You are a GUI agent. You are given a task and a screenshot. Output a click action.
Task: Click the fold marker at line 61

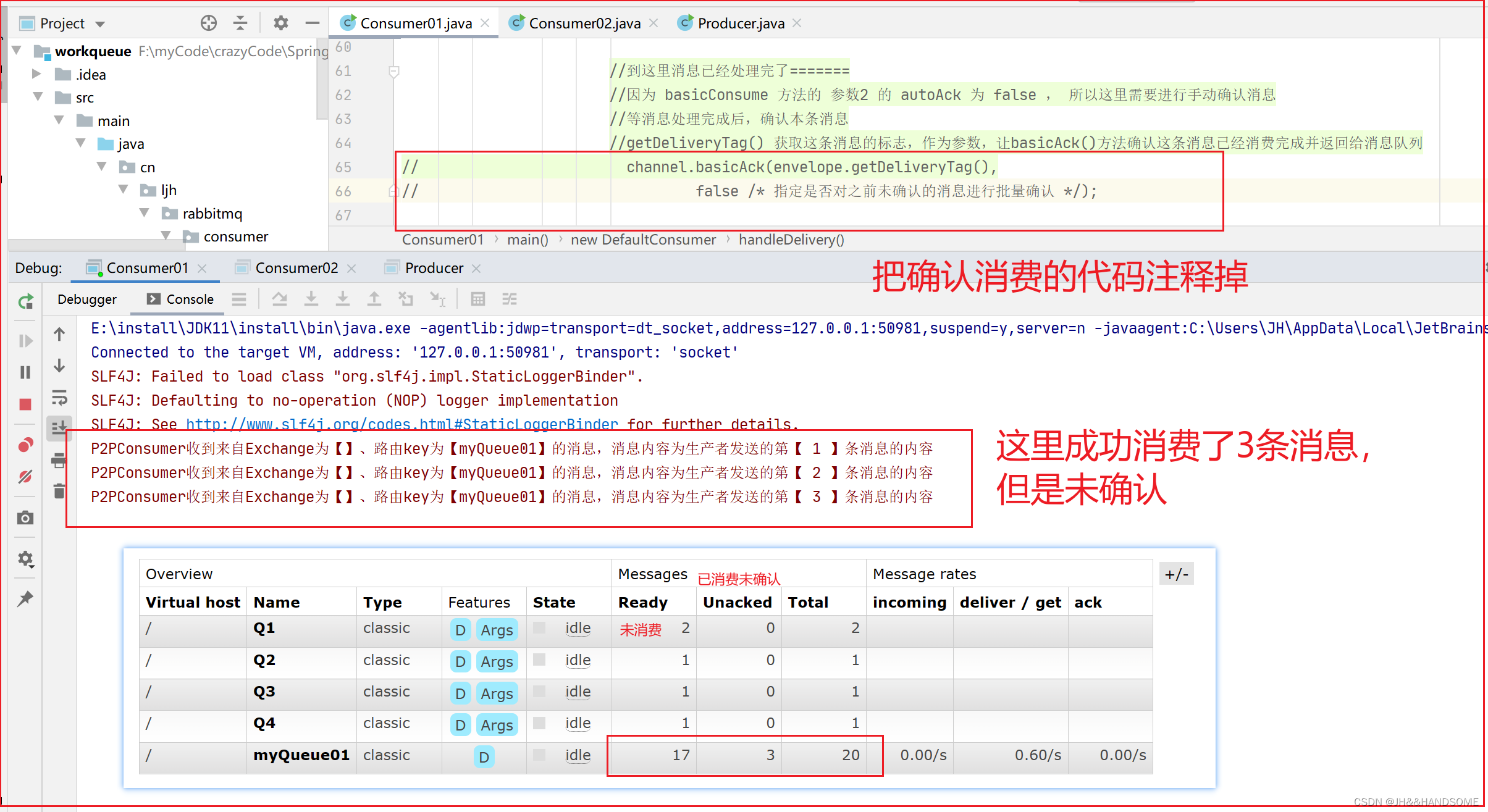(393, 72)
